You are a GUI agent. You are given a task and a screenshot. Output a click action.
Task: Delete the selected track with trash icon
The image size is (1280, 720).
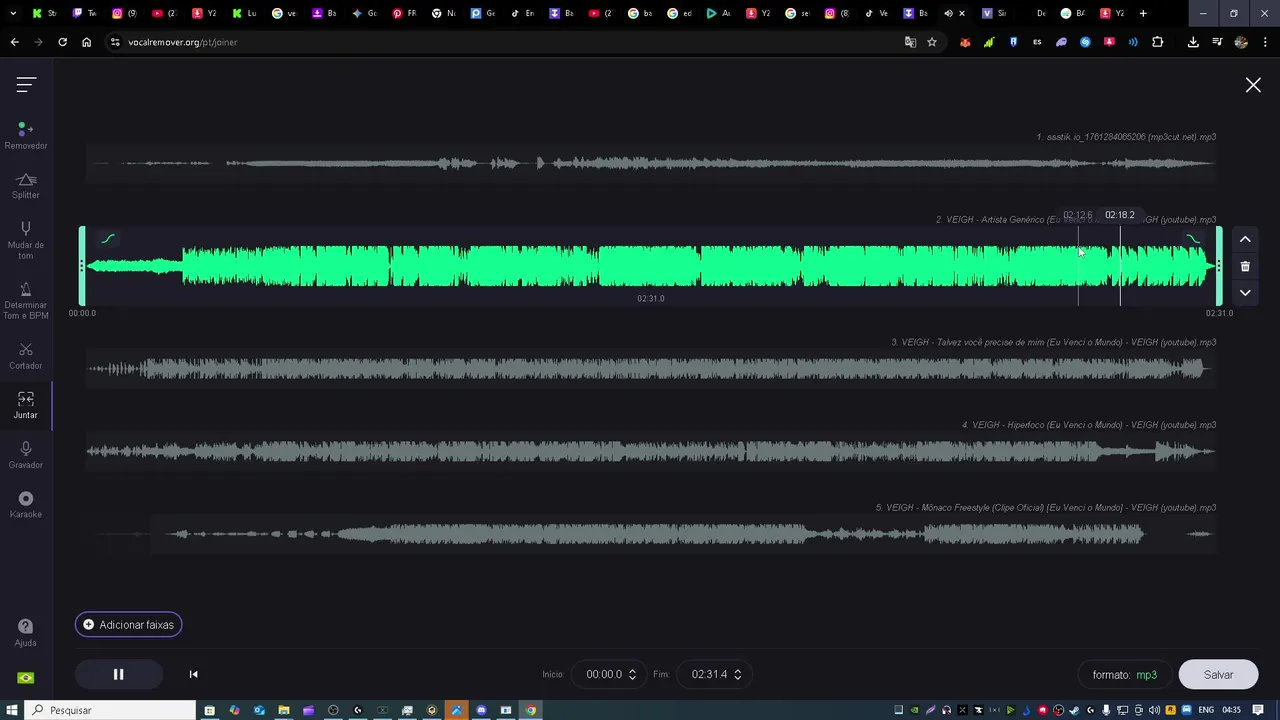coord(1245,266)
